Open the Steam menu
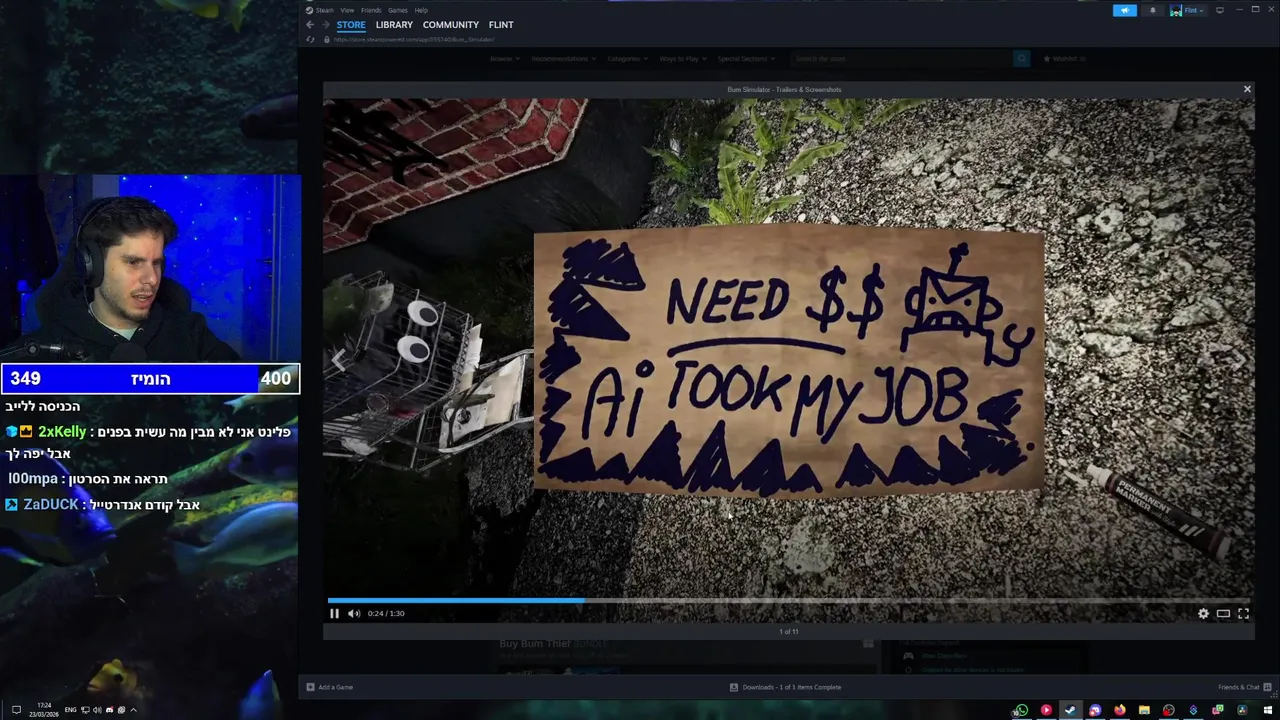The image size is (1280, 720). click(324, 10)
